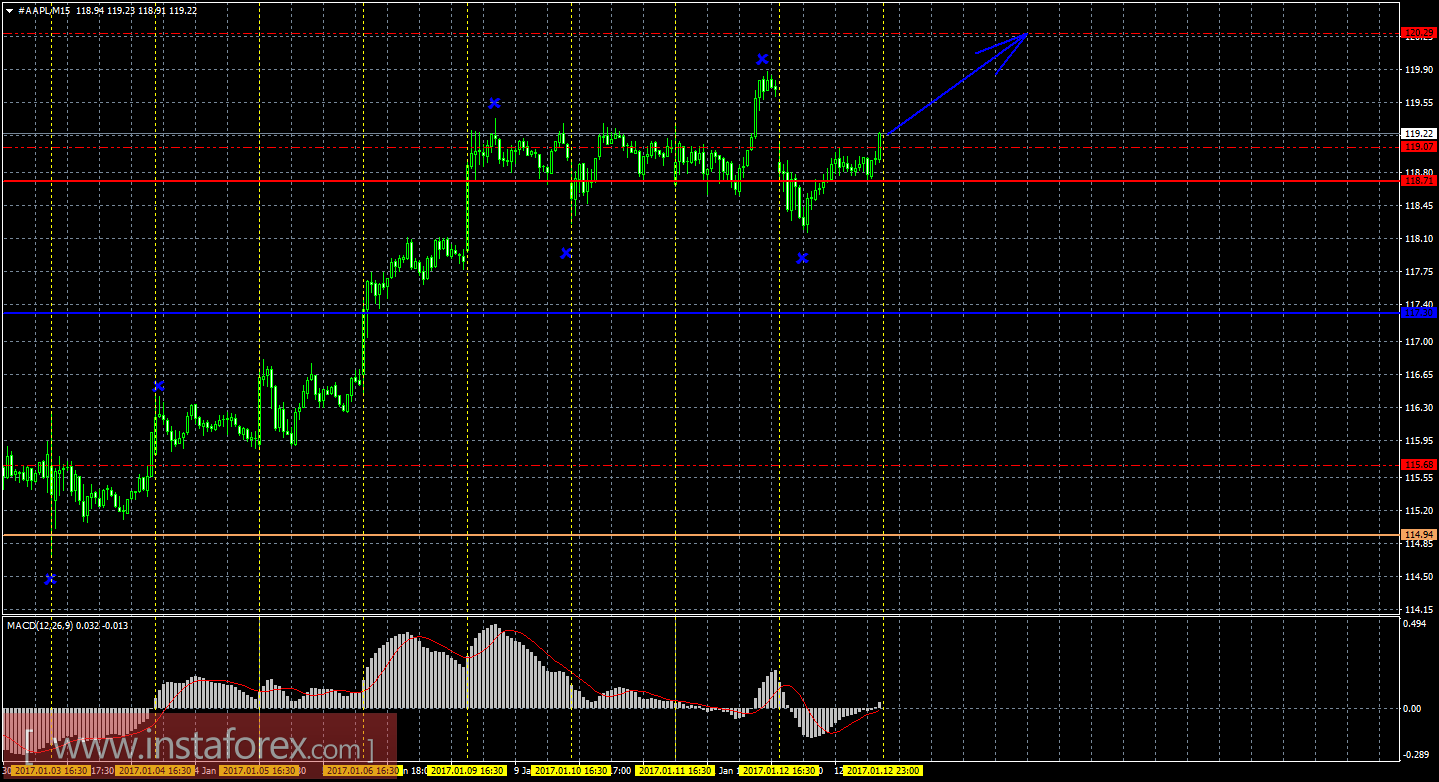Select the 2017.01.12 23:00 time marker
The image size is (1439, 782).
883,771
